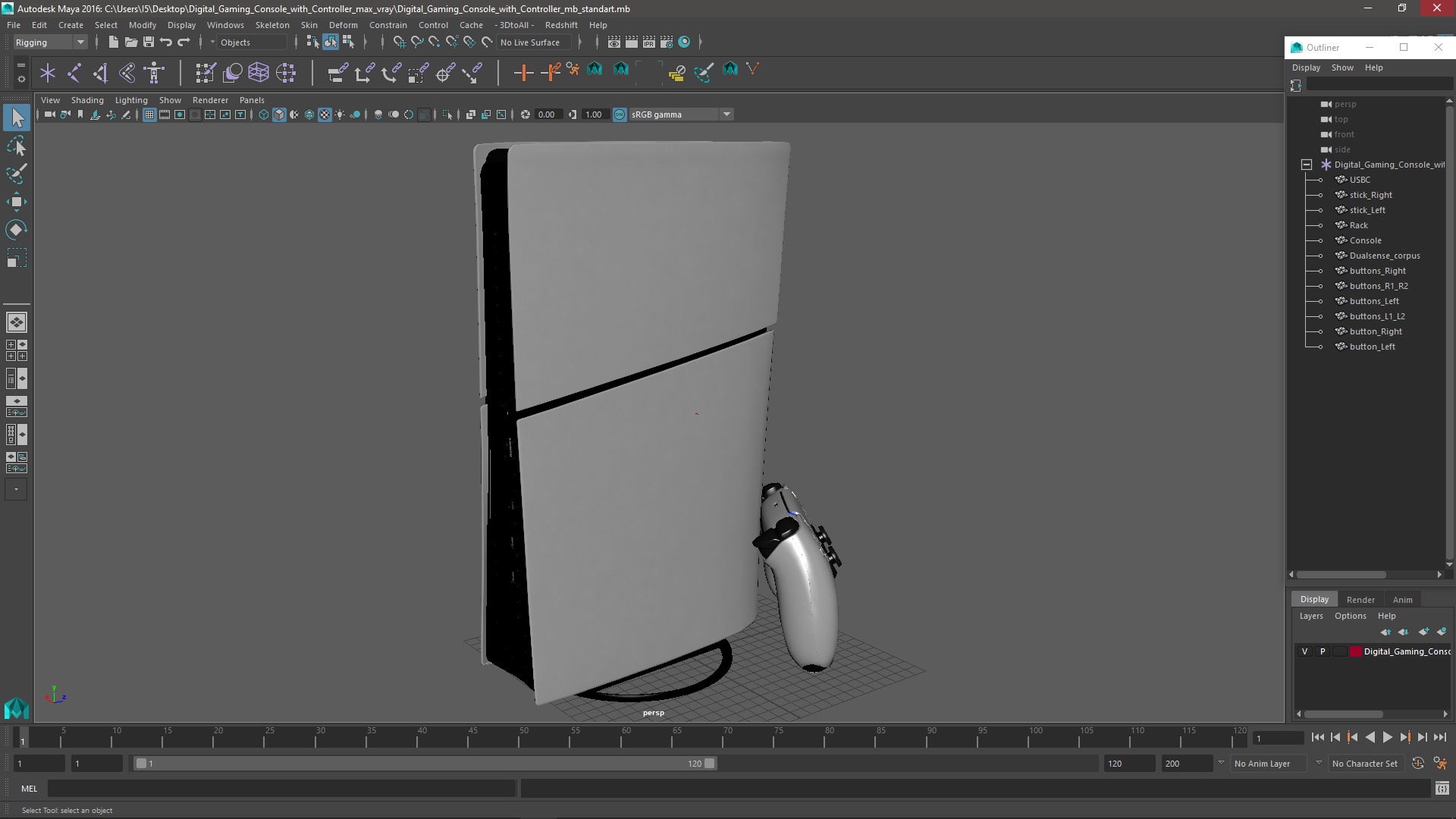Click the red layer color swatch
Screen dimensions: 1456x819
point(1356,651)
